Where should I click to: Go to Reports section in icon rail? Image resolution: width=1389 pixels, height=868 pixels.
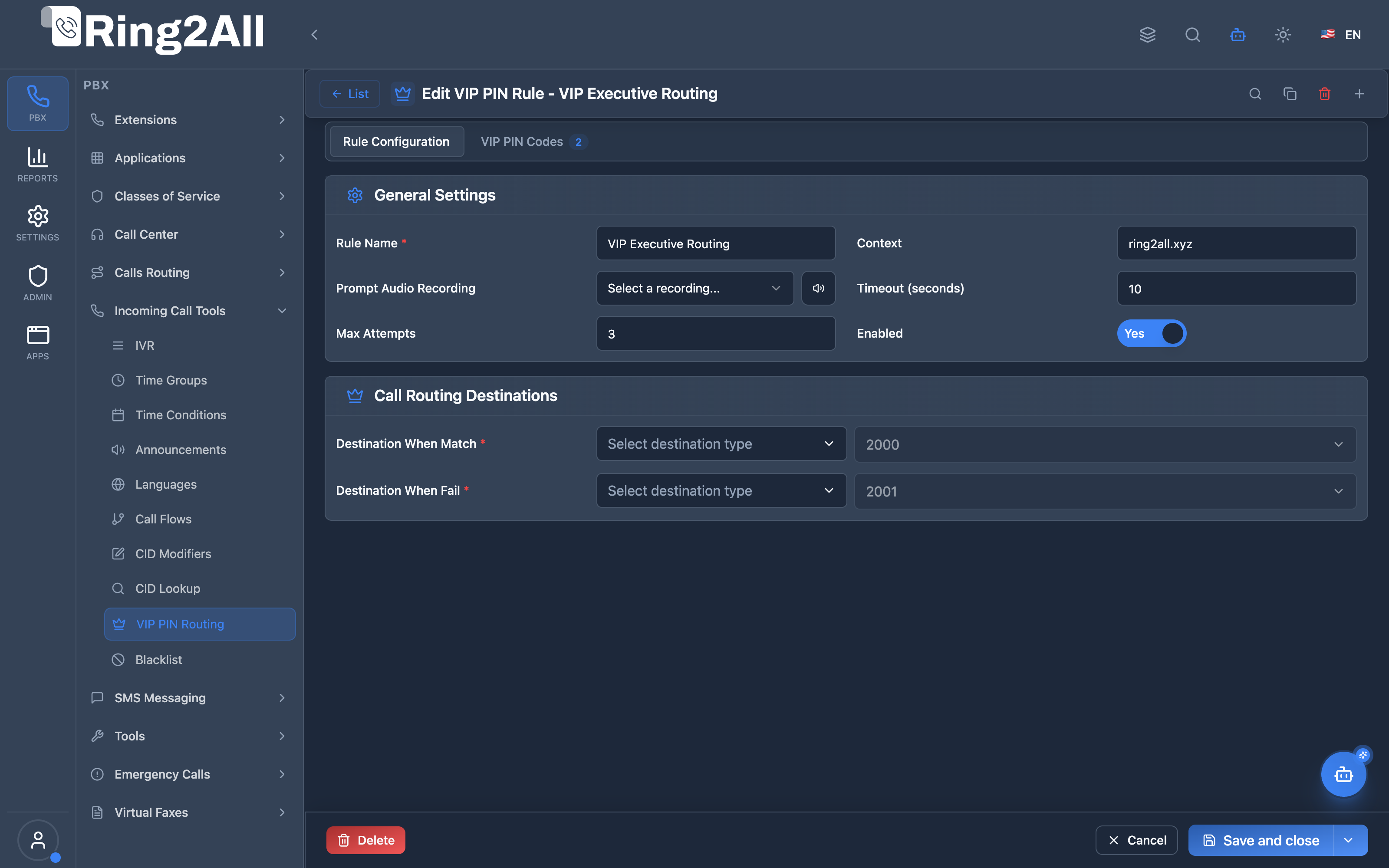(x=38, y=165)
